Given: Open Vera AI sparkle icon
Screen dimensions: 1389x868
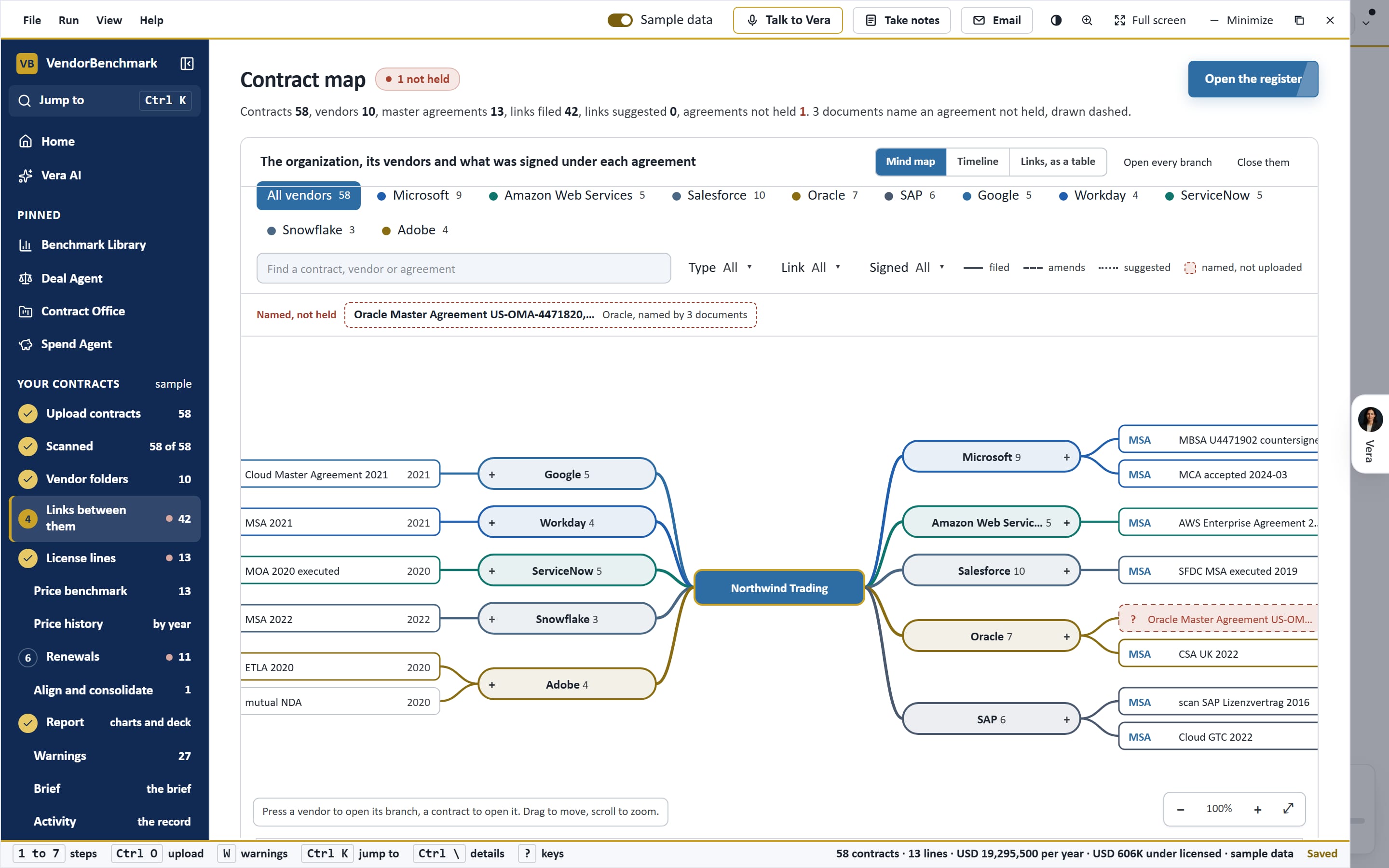Looking at the screenshot, I should point(25,175).
